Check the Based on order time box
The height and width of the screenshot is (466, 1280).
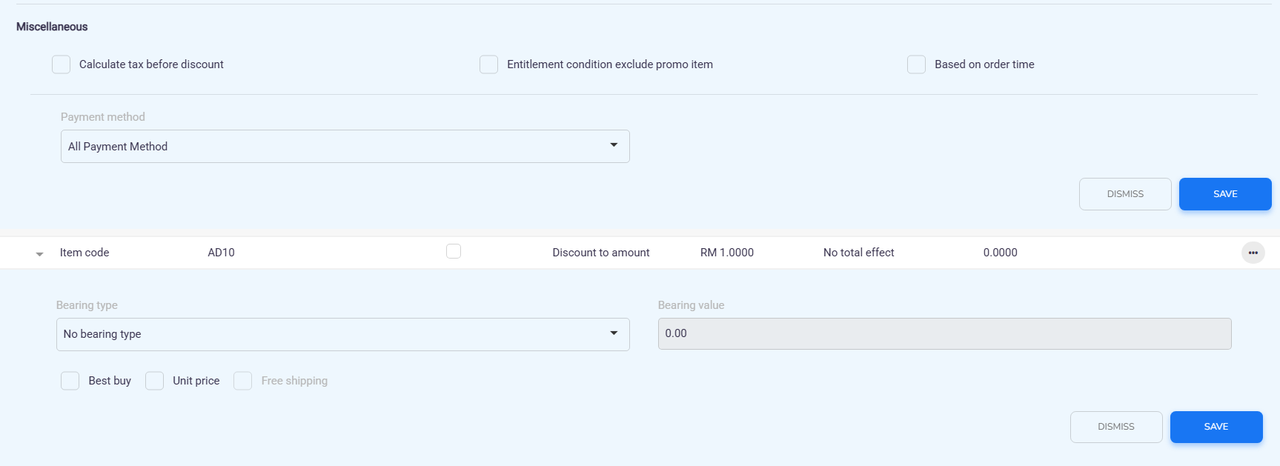pos(916,65)
